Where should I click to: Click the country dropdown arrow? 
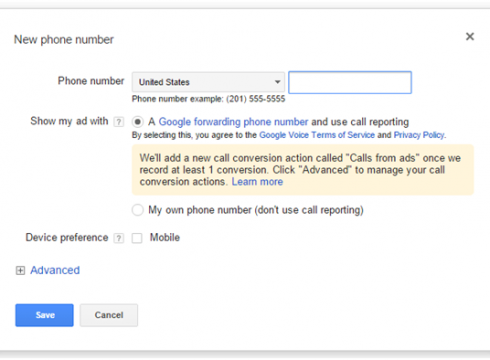tap(277, 82)
